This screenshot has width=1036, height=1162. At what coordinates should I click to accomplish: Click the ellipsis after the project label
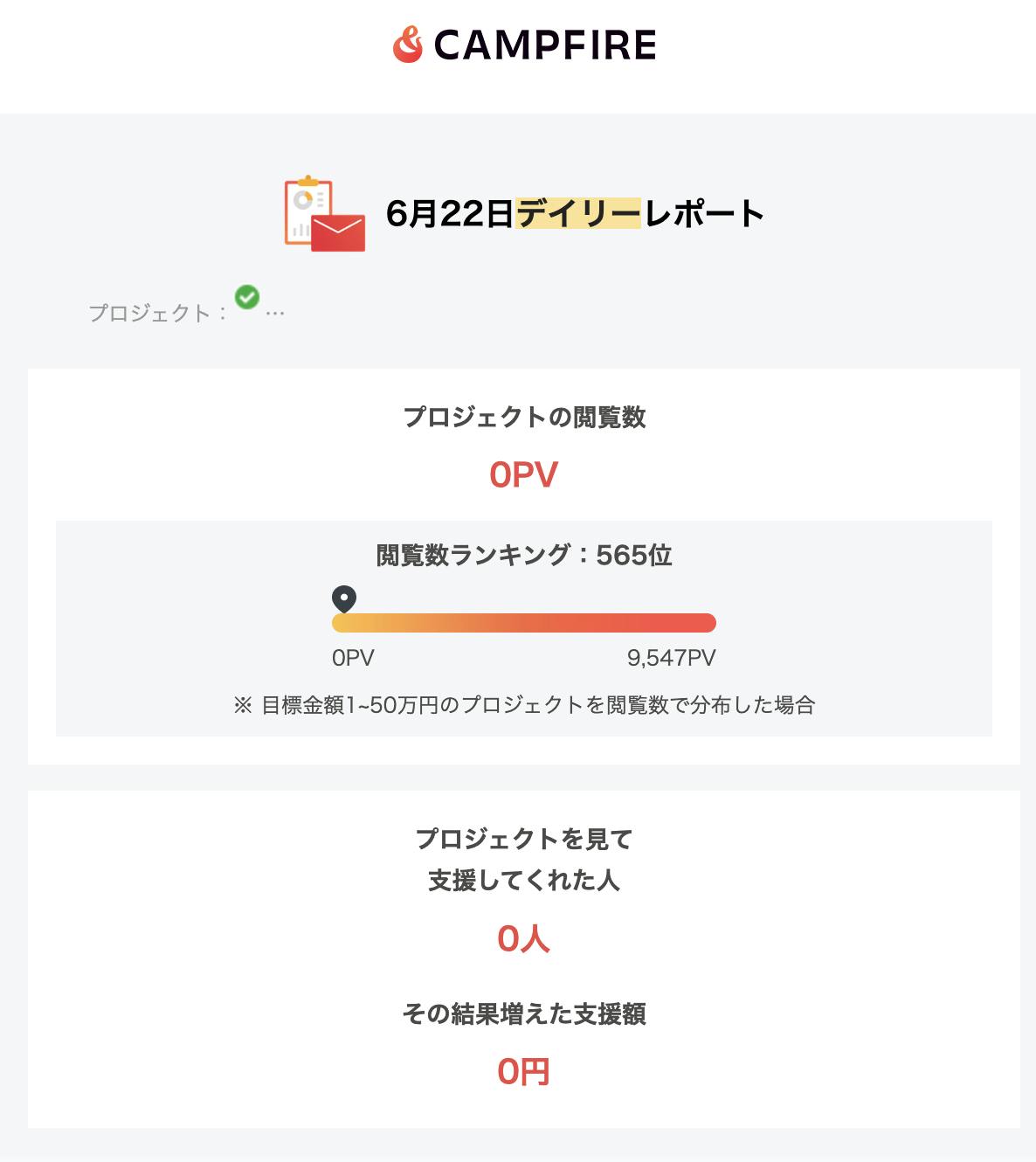(x=275, y=313)
